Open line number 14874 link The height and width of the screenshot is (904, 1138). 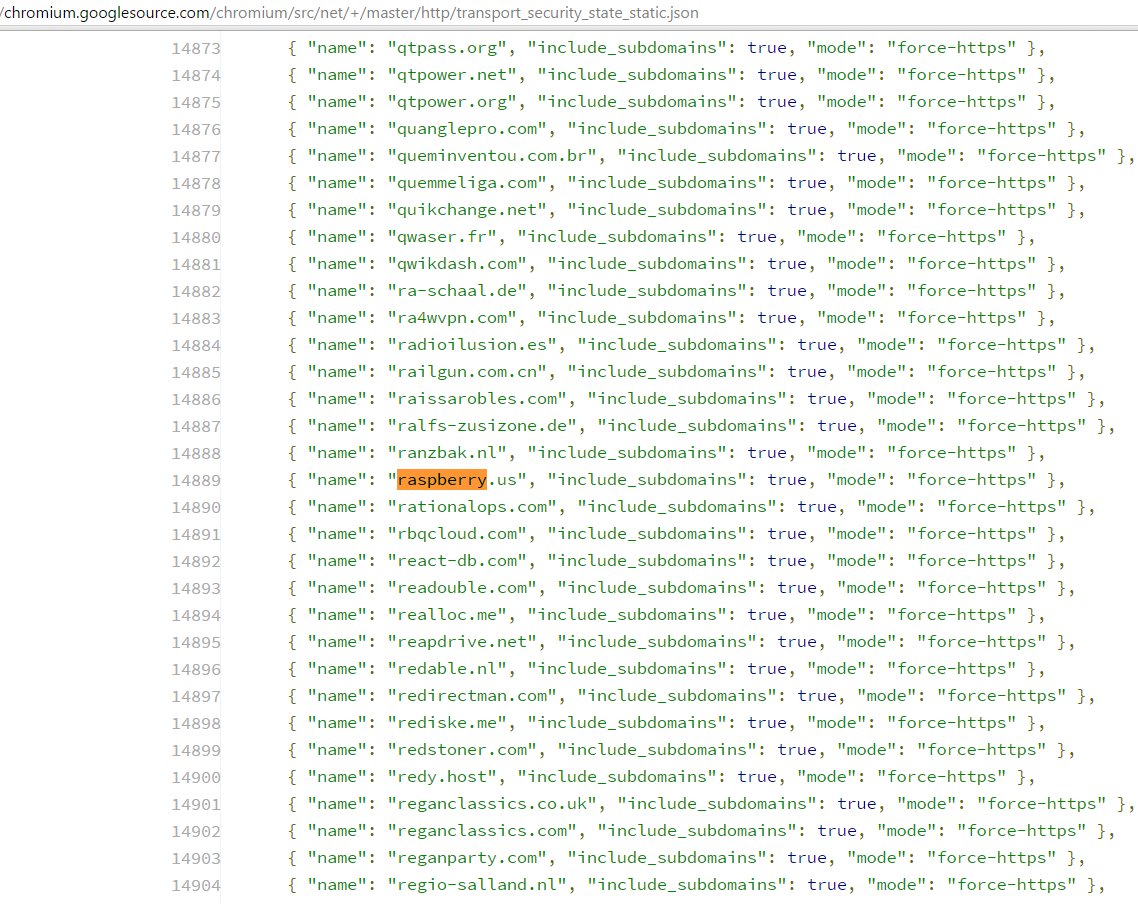[196, 75]
